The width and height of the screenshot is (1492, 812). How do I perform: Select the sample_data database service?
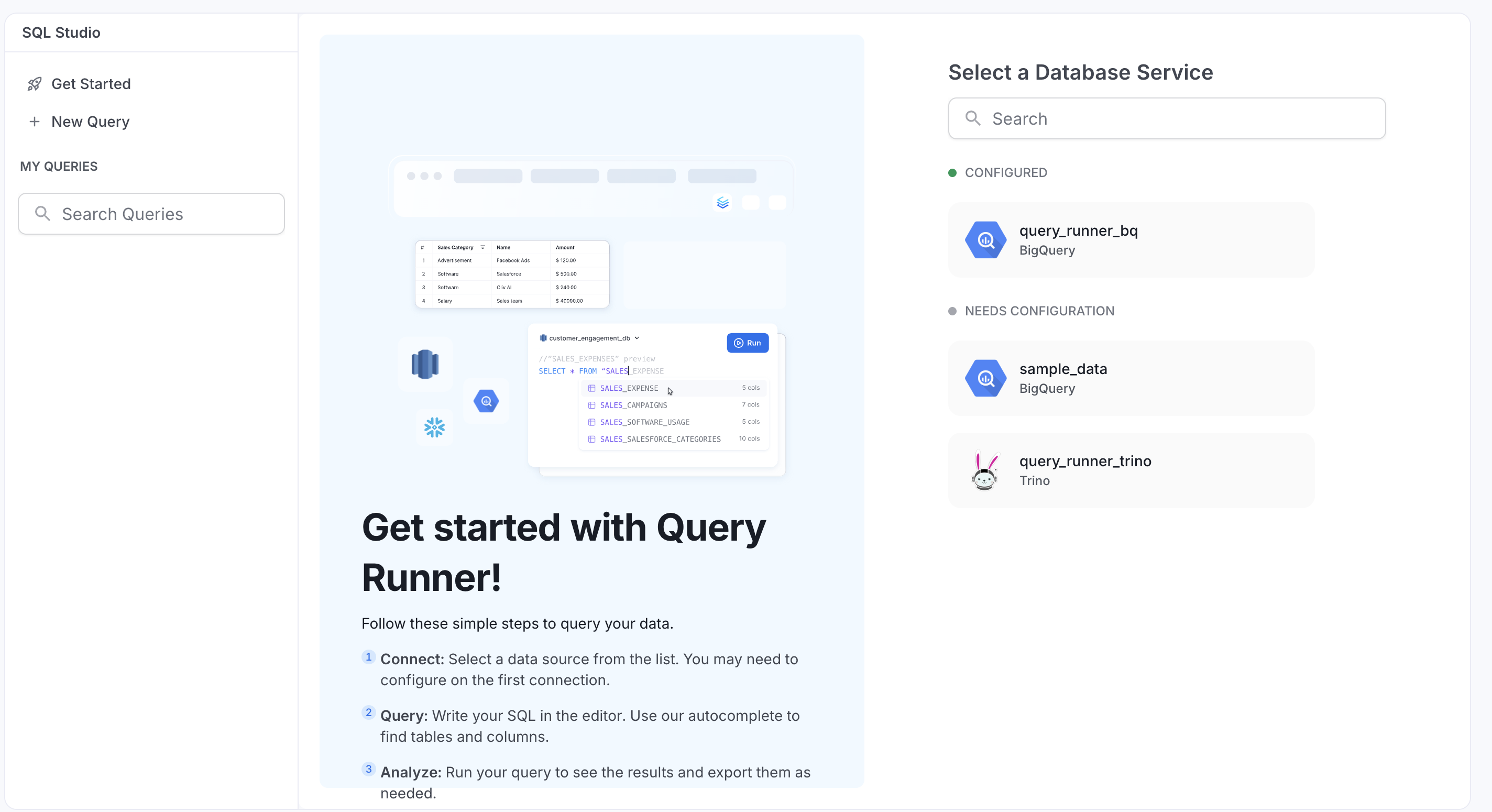(x=1131, y=378)
